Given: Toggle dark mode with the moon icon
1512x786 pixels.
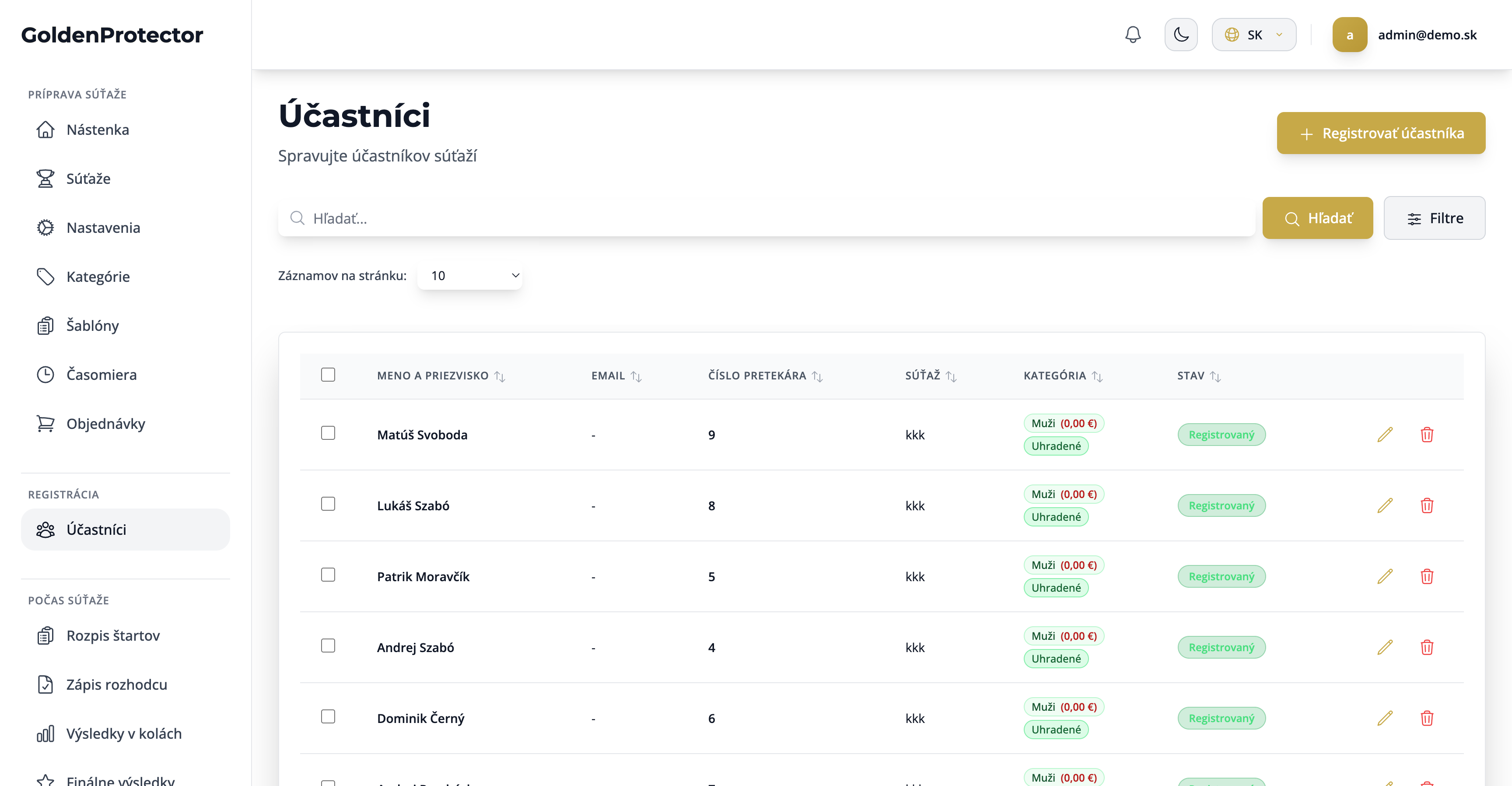Looking at the screenshot, I should pyautogui.click(x=1181, y=35).
